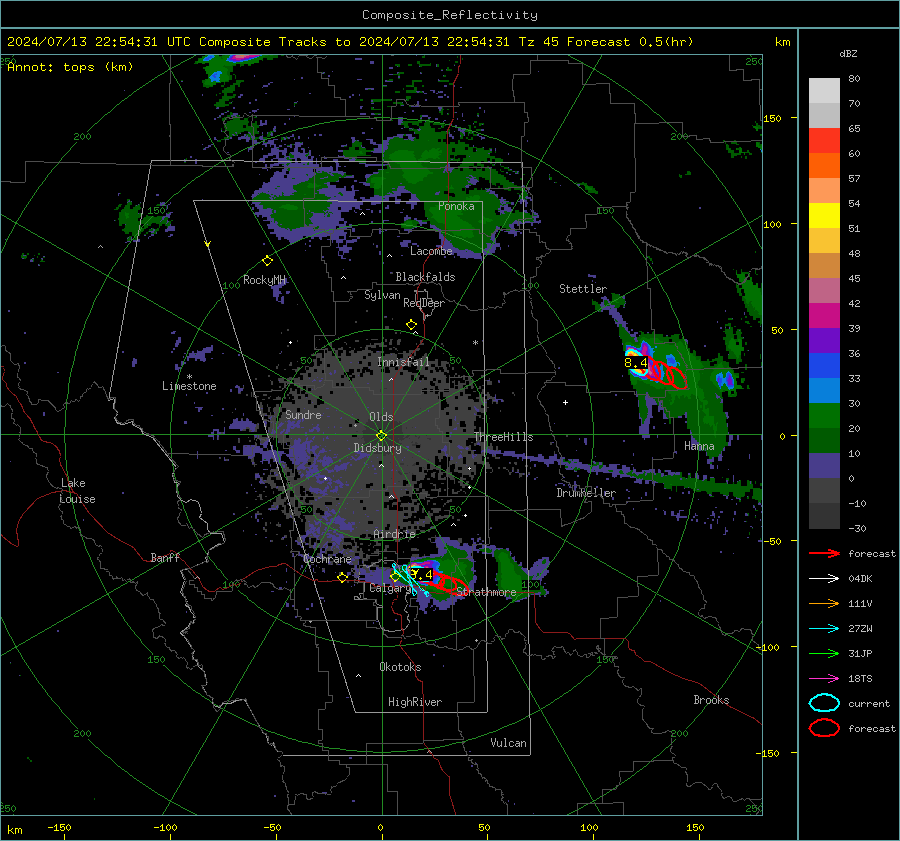Viewport: 900px width, 841px height.
Task: Click the yellow radar center marker above Didsbury
Action: (x=381, y=435)
